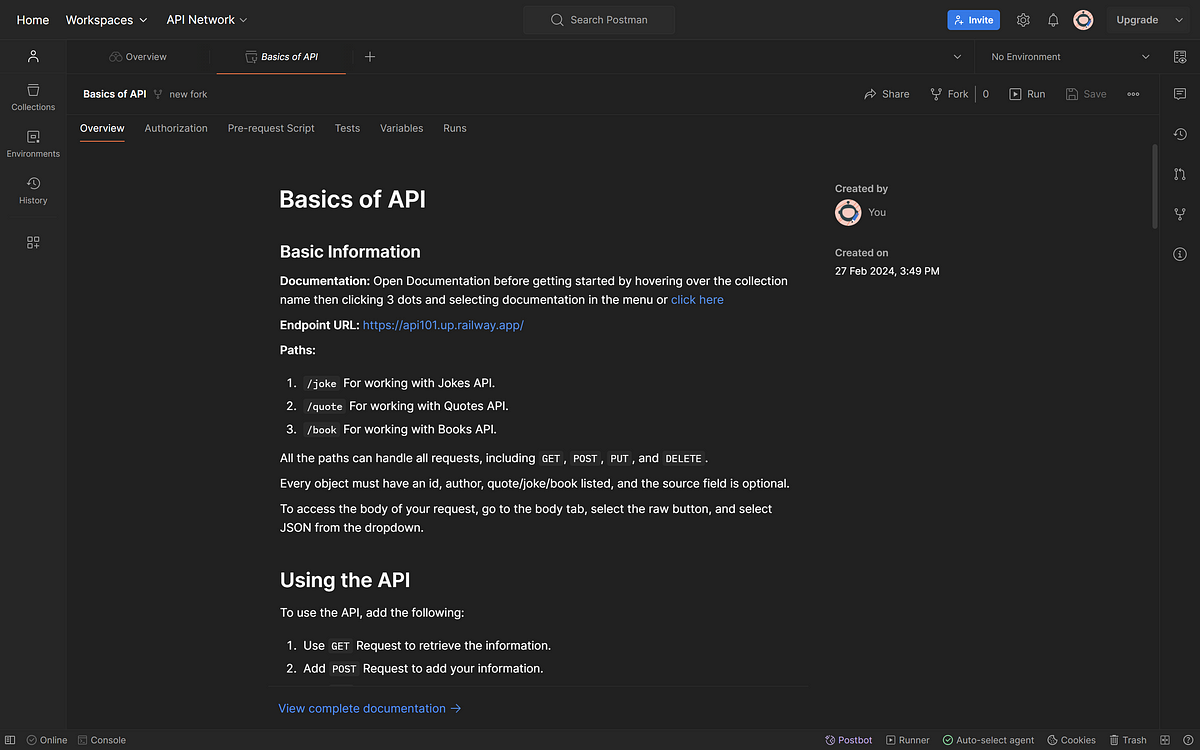Click the configure workspace sidebar grid icon
Viewport: 1200px width, 750px height.
coord(33,242)
